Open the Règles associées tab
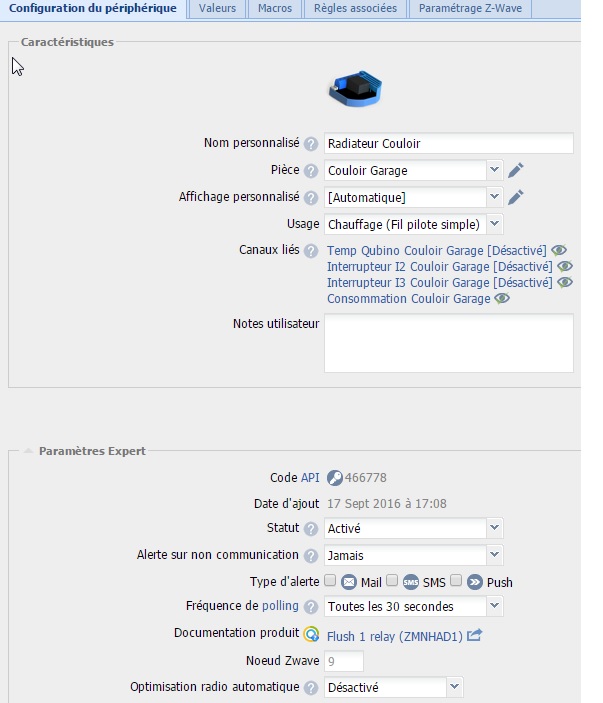 point(355,8)
